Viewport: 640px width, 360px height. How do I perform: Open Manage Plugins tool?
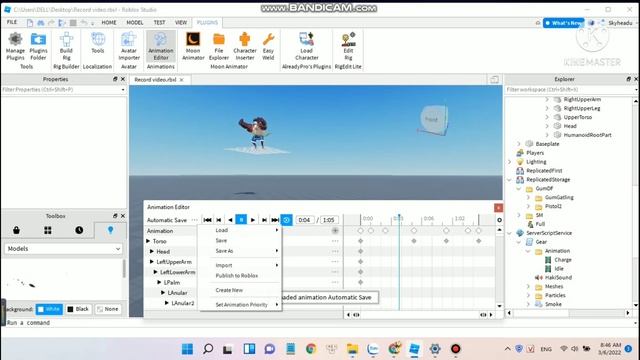(x=15, y=47)
